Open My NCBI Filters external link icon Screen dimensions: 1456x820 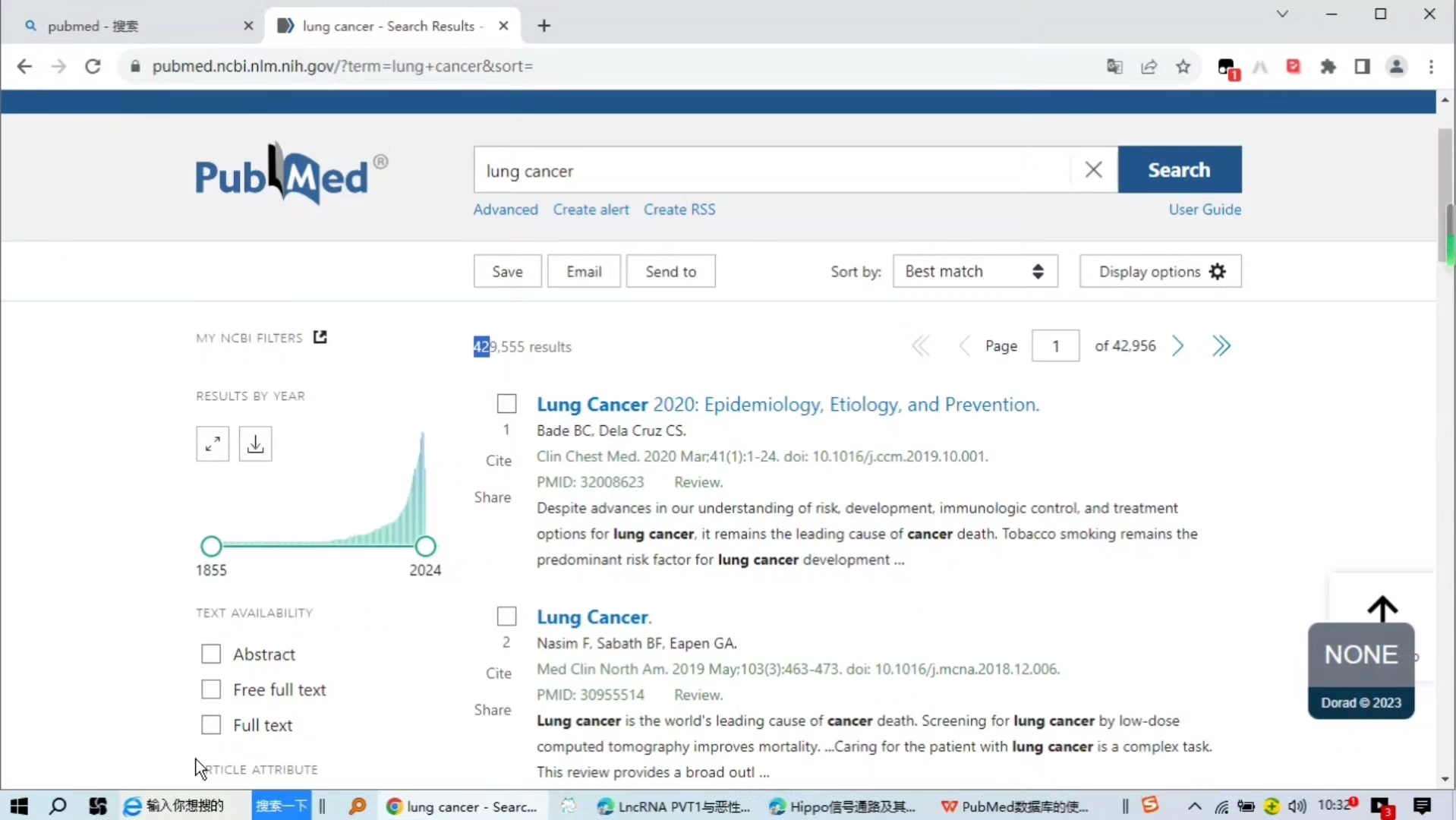320,337
